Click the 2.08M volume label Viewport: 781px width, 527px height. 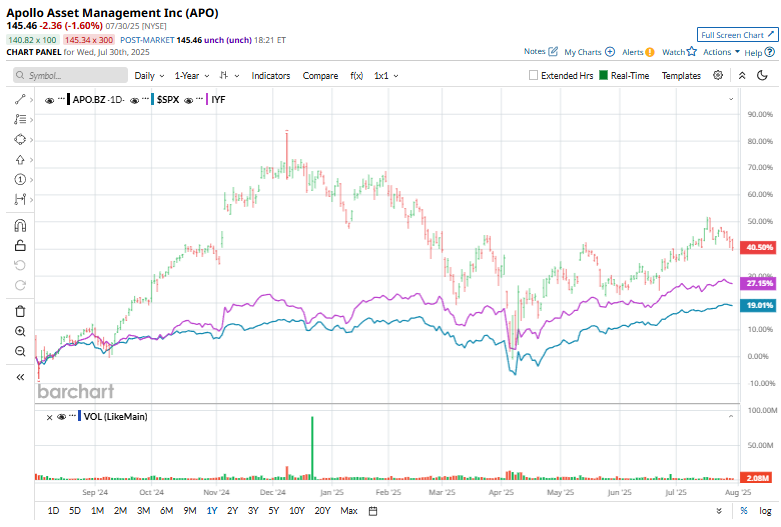758,478
